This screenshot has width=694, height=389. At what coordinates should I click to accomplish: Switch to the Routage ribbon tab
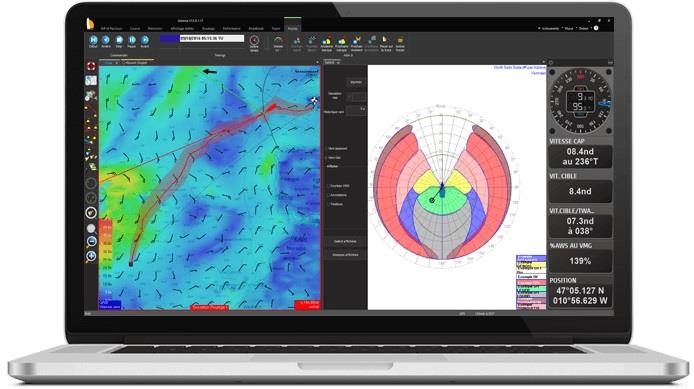208,28
